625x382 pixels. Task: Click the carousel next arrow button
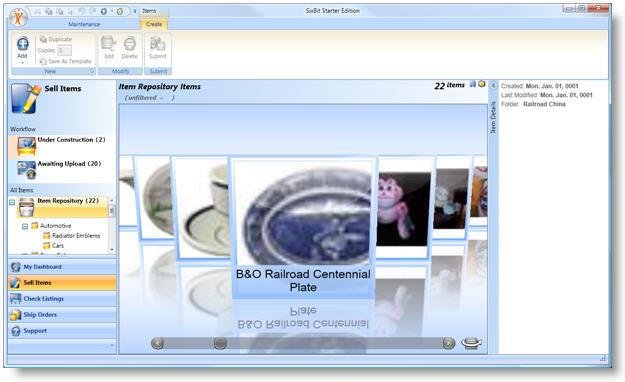pyautogui.click(x=449, y=343)
